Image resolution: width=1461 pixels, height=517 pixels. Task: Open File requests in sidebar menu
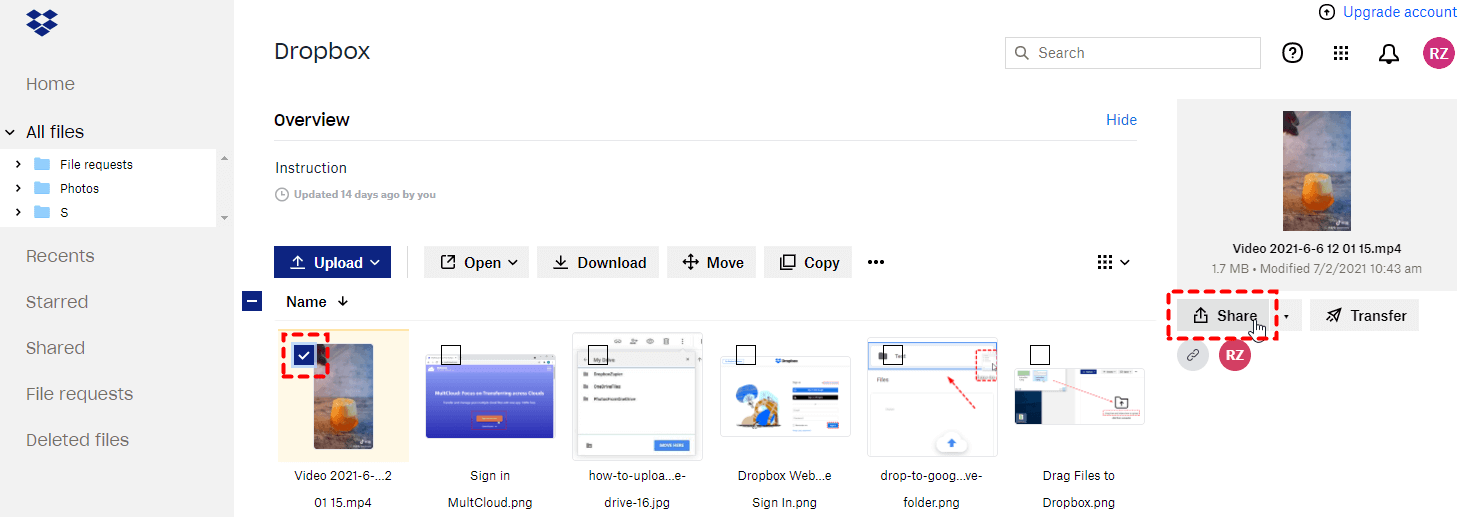coord(79,394)
